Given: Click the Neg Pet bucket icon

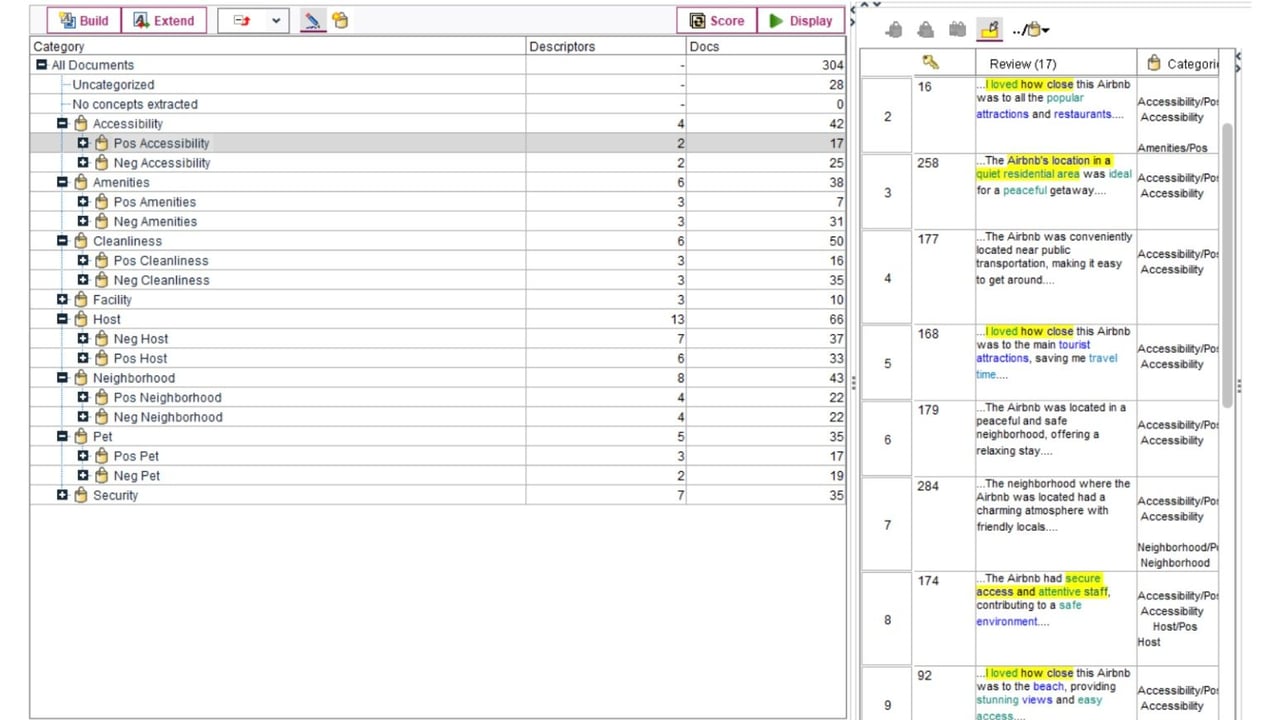Looking at the screenshot, I should [101, 476].
